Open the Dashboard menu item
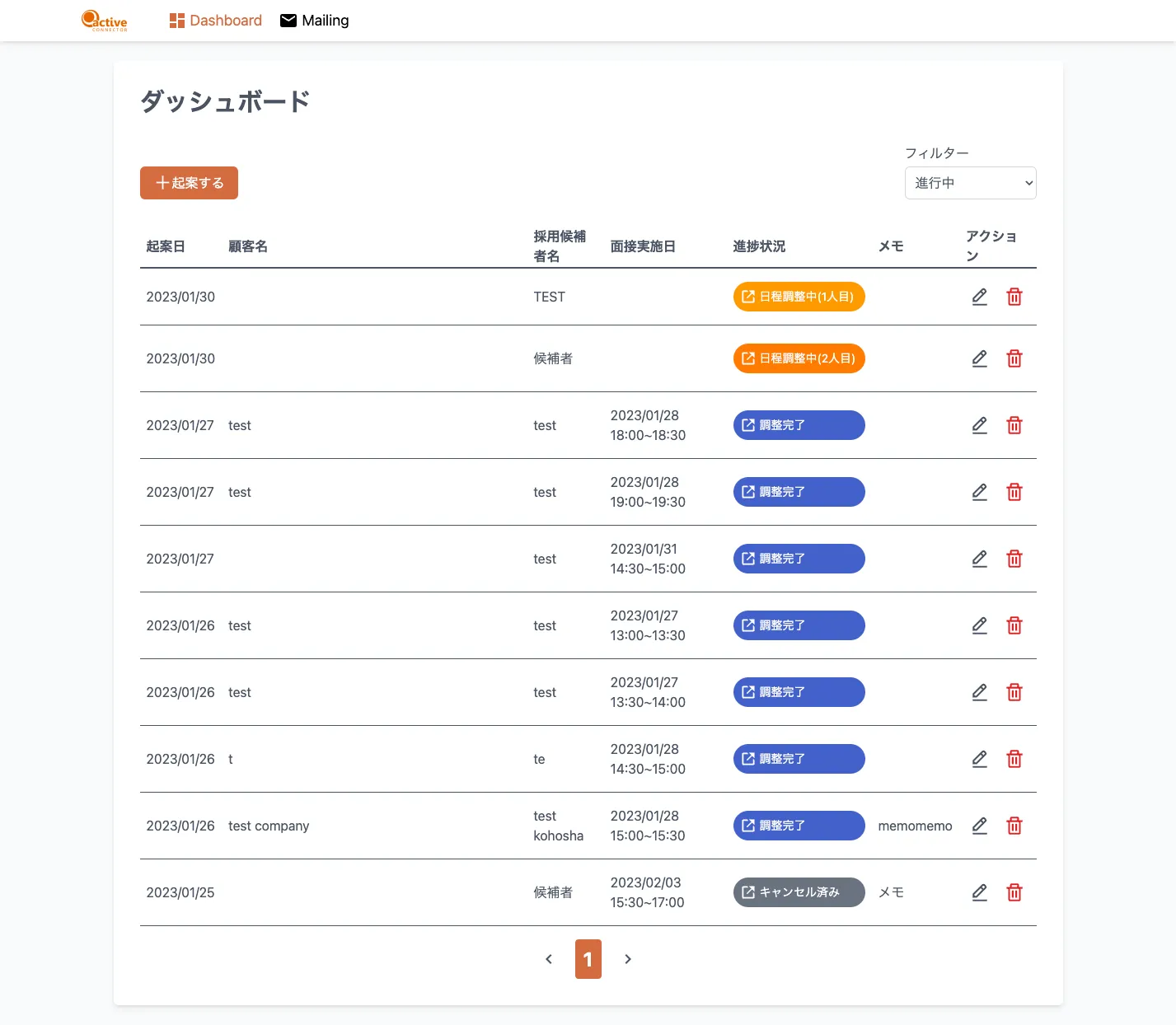Image resolution: width=1176 pixels, height=1025 pixels. pyautogui.click(x=216, y=21)
